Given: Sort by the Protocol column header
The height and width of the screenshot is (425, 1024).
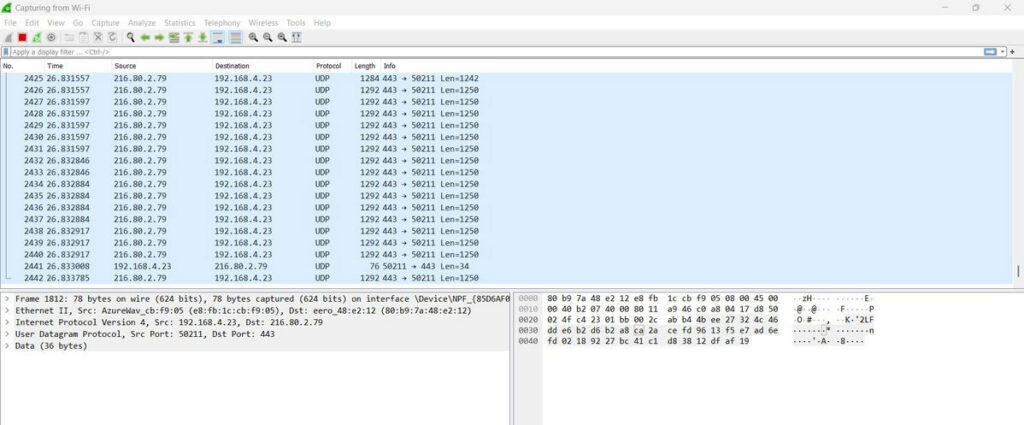Looking at the screenshot, I should click(332, 66).
